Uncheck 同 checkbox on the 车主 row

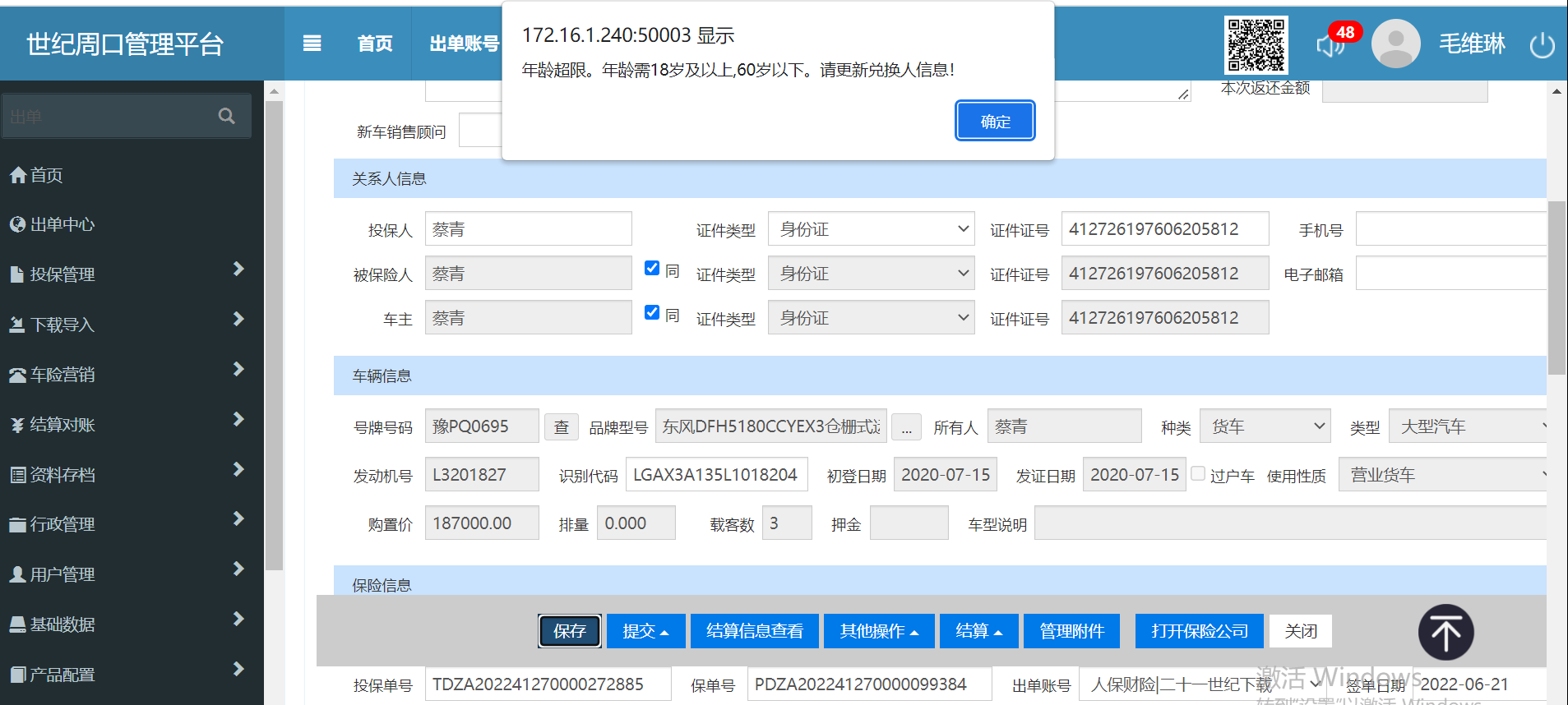pos(652,312)
